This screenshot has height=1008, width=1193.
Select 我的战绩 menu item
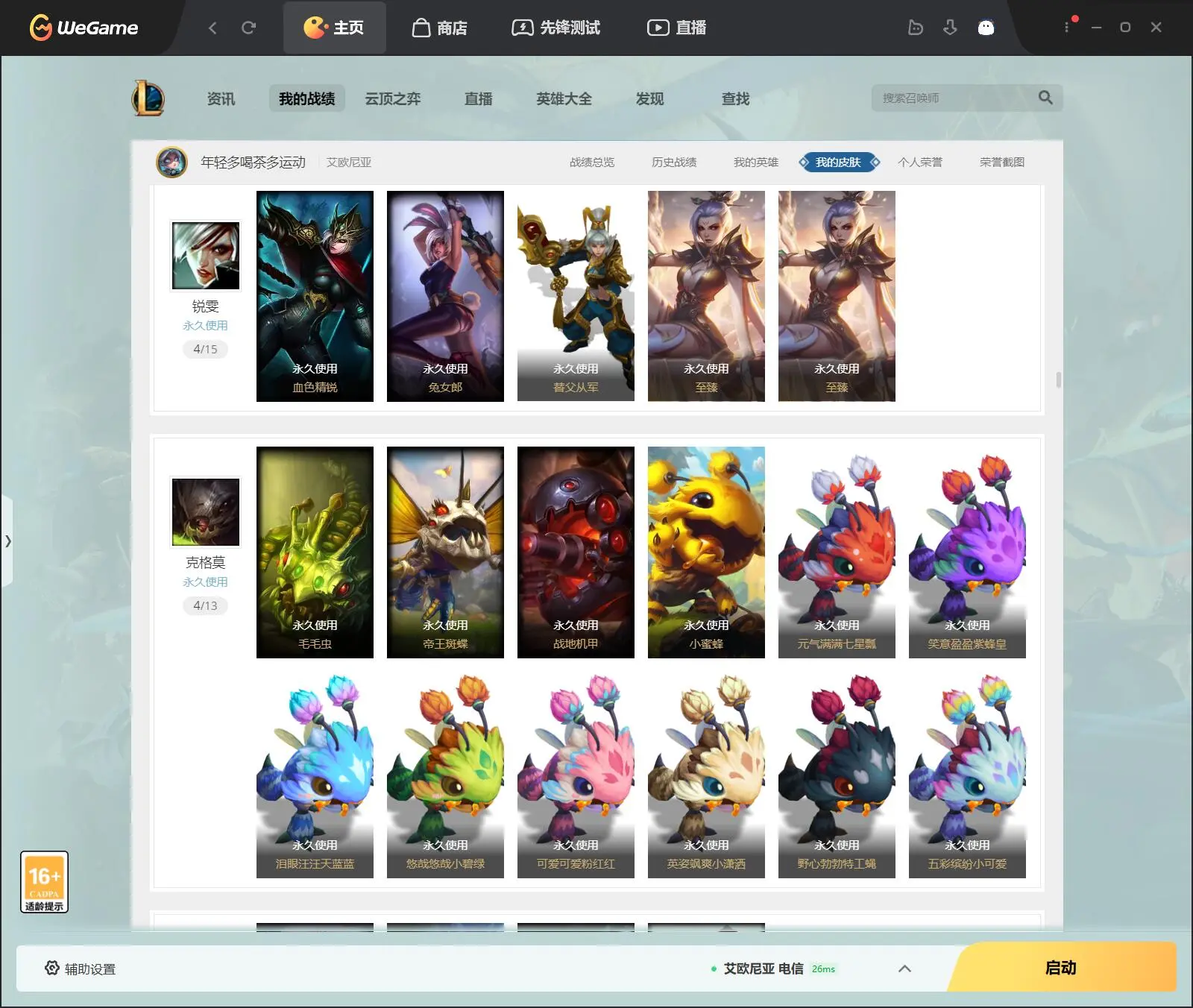pos(306,98)
